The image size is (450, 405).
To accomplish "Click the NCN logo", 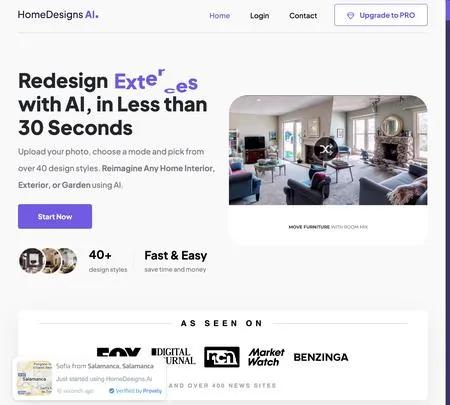I will click(222, 357).
